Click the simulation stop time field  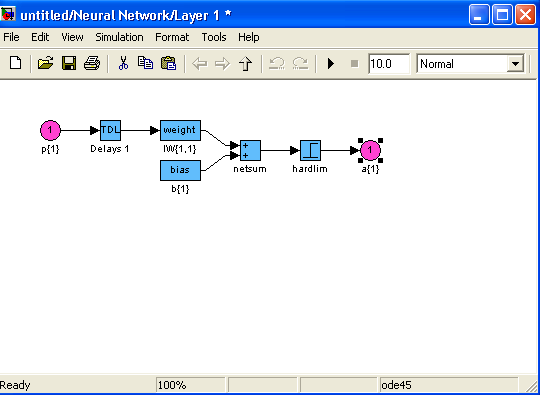click(389, 64)
